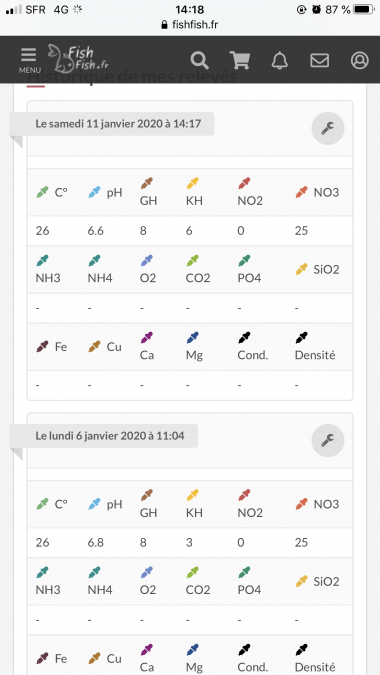This screenshot has height=675, width=380.
Task: Tap the NO3 dropper icon in first reading
Action: (x=302, y=192)
